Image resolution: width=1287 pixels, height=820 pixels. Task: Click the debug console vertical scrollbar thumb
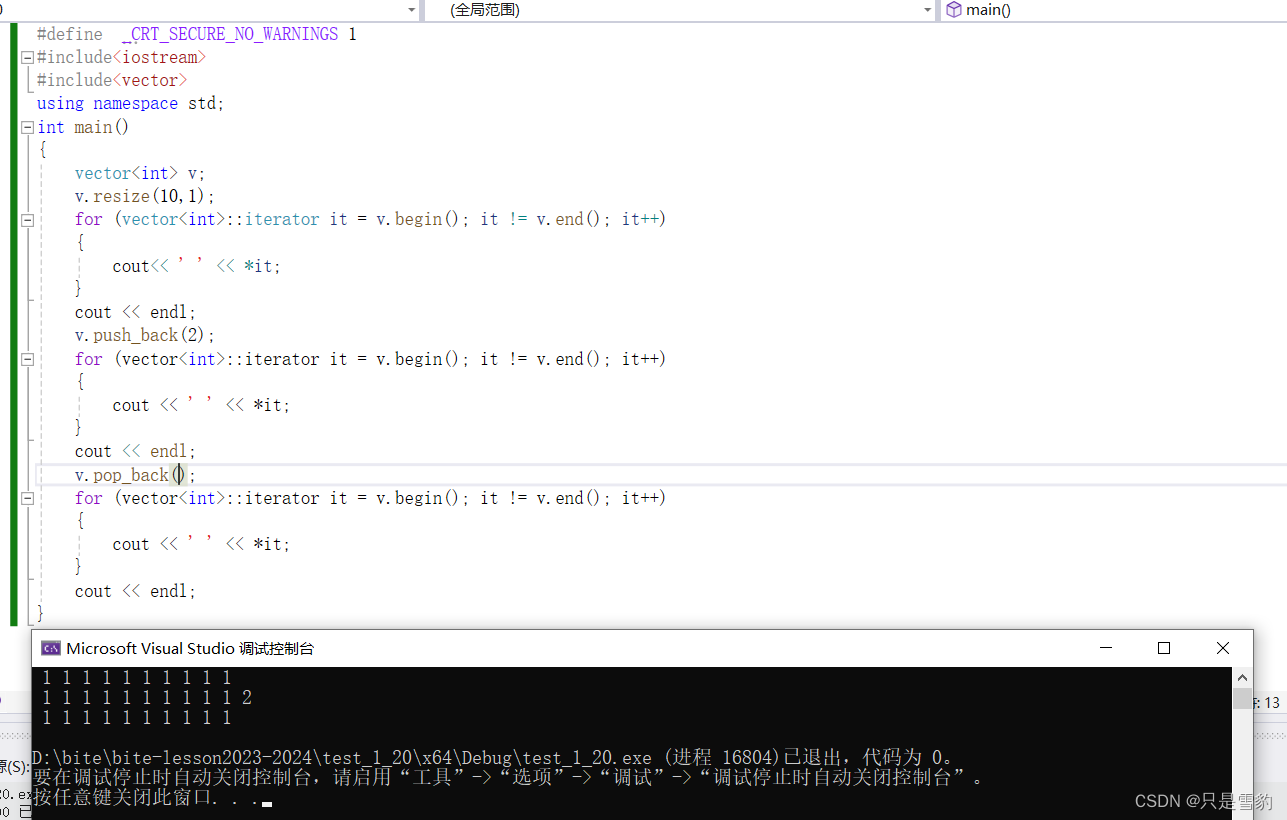pyautogui.click(x=1241, y=698)
